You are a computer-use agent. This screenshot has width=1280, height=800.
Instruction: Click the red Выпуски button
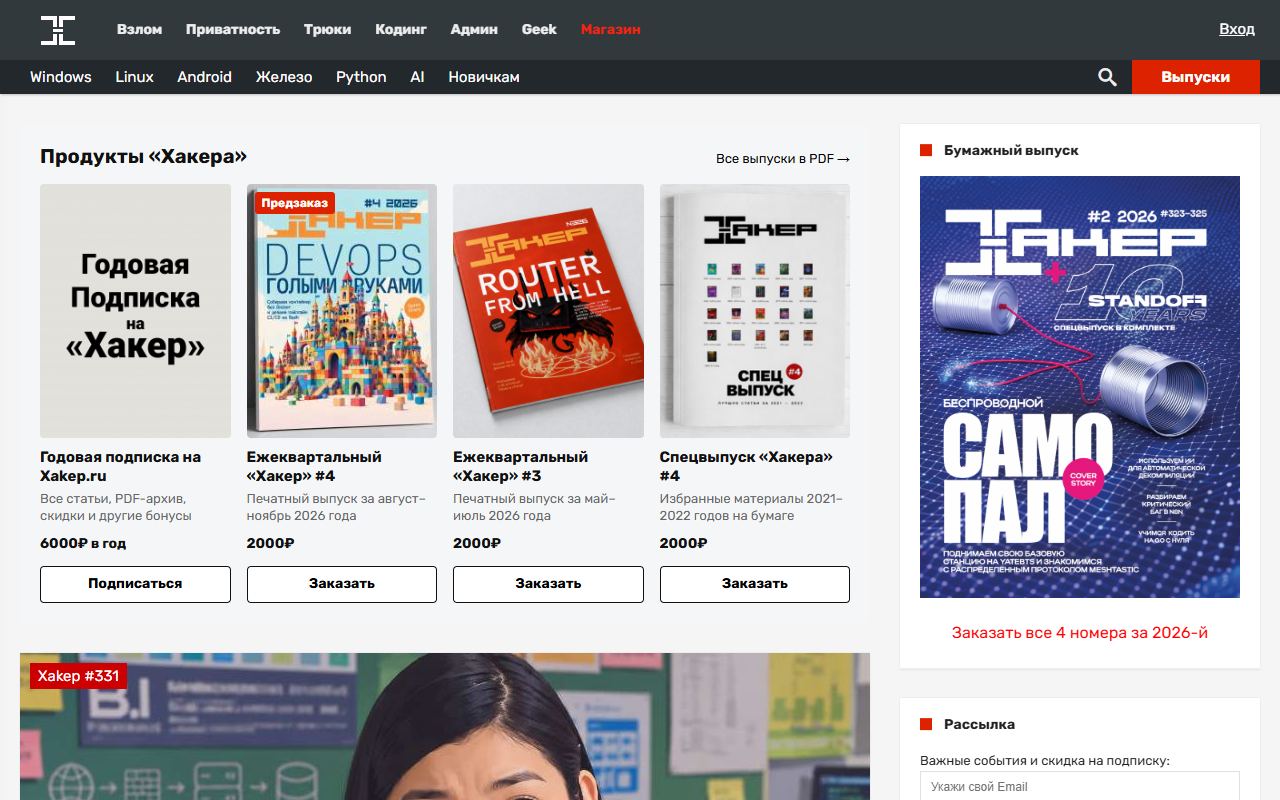pos(1196,77)
